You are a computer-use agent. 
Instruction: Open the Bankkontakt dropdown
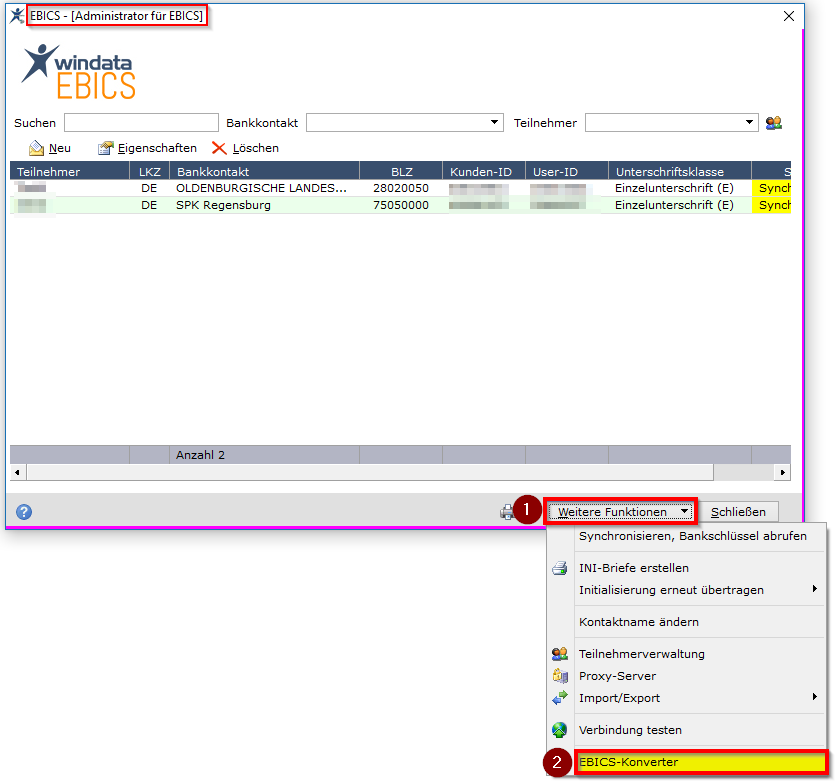(x=494, y=123)
